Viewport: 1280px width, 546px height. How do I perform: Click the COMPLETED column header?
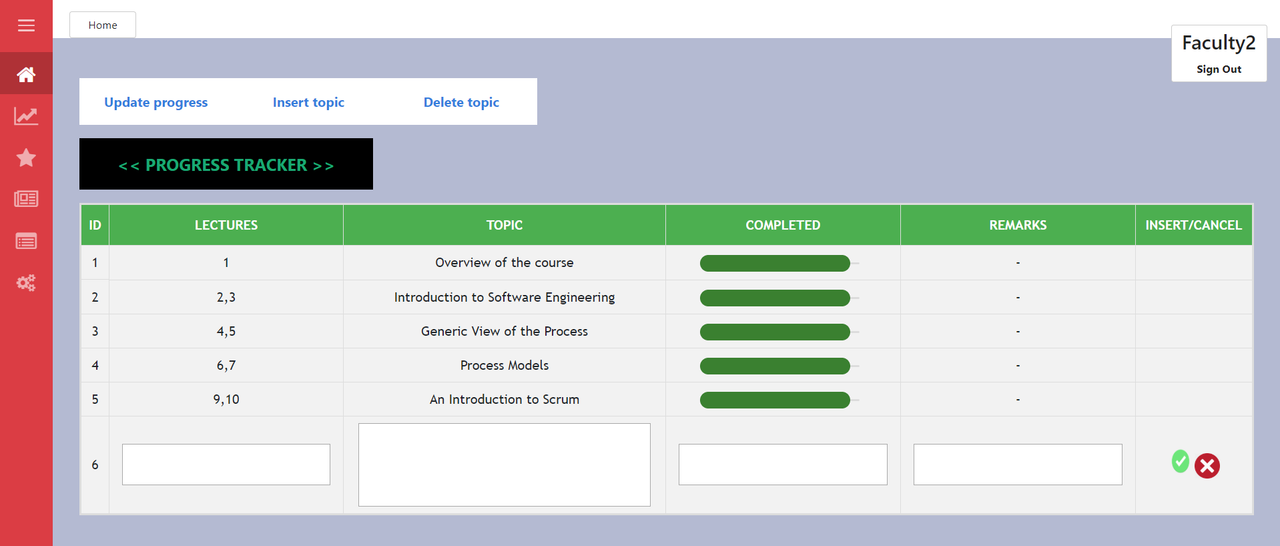click(x=783, y=225)
